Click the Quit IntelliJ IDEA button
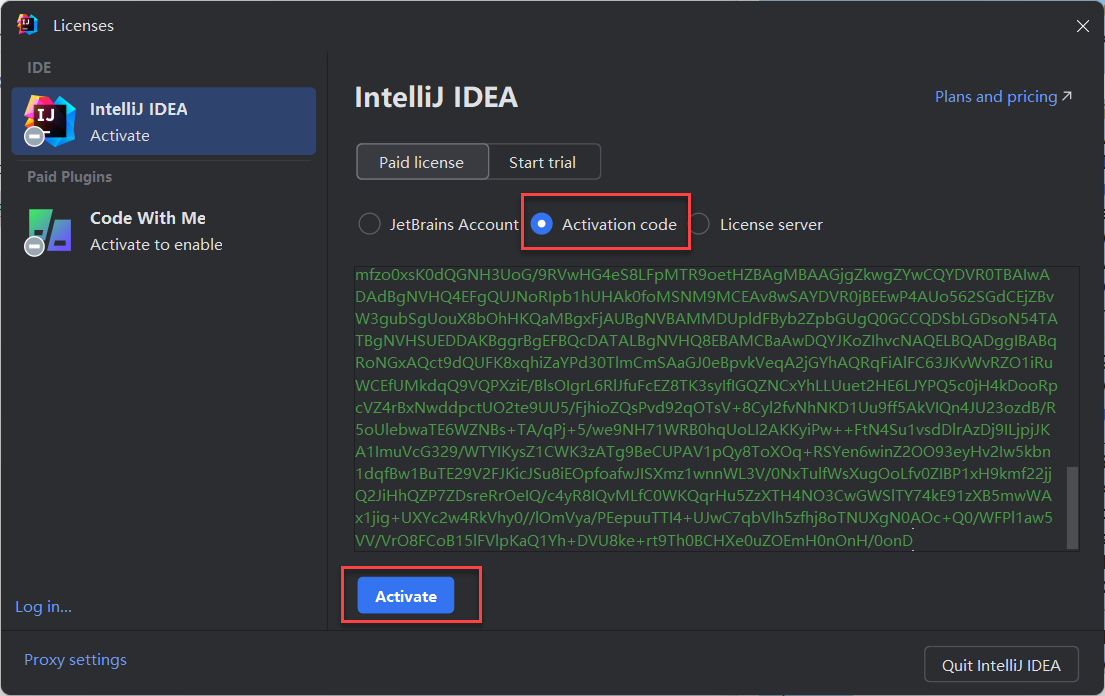 pyautogui.click(x=1002, y=664)
